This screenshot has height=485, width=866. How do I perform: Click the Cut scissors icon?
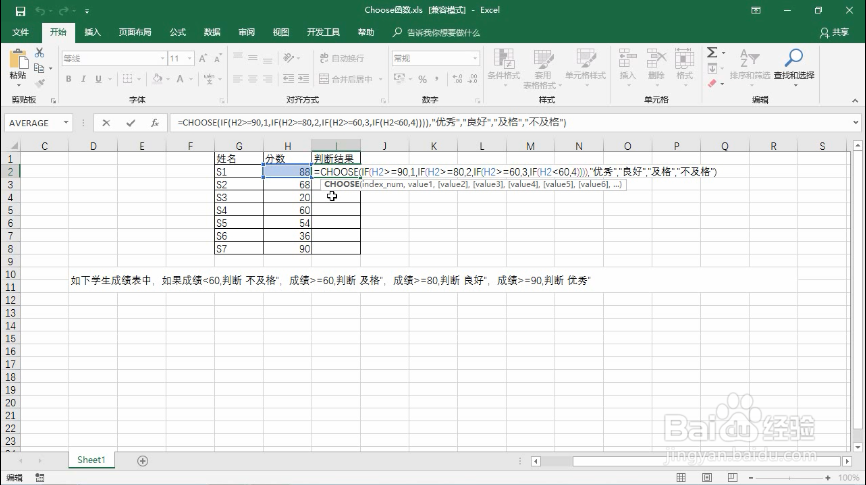click(x=39, y=53)
